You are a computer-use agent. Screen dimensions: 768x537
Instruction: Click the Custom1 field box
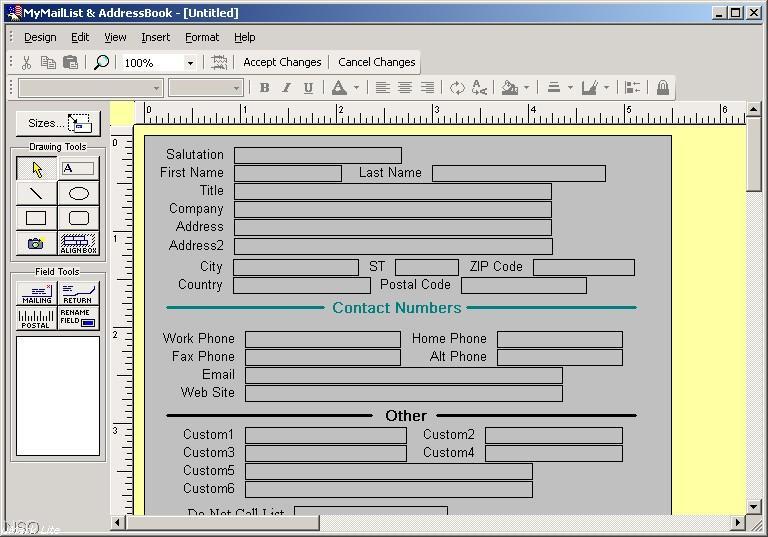tap(326, 435)
